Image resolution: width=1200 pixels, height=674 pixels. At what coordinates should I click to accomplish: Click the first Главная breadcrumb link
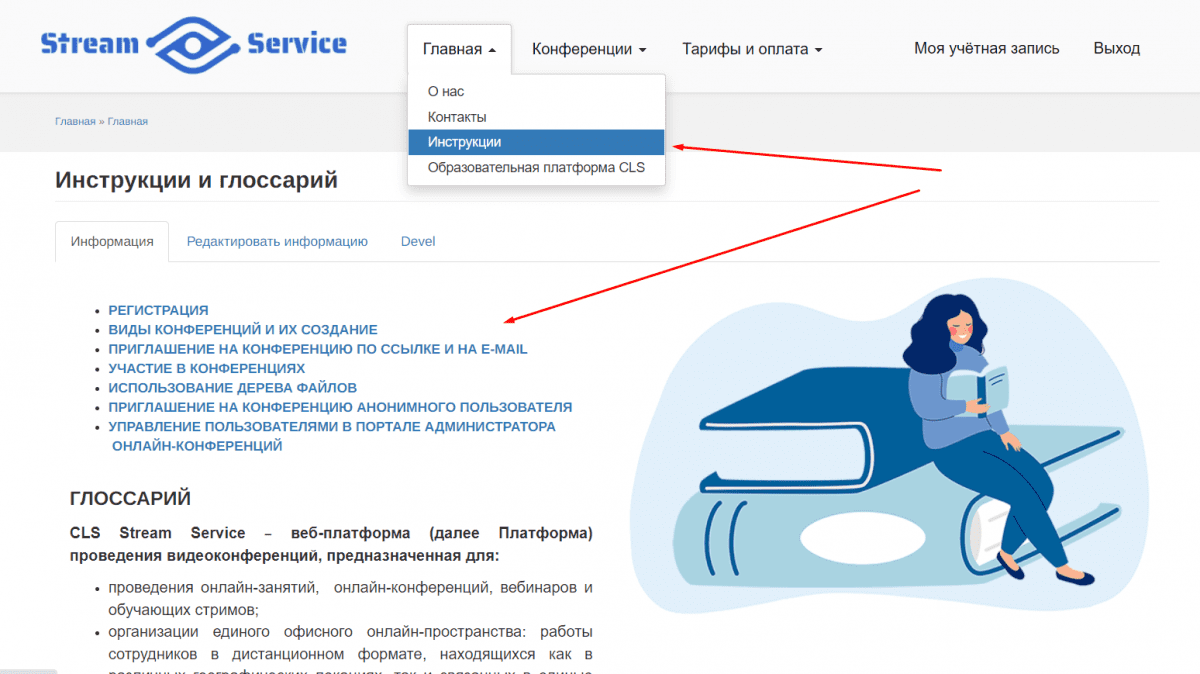[75, 121]
